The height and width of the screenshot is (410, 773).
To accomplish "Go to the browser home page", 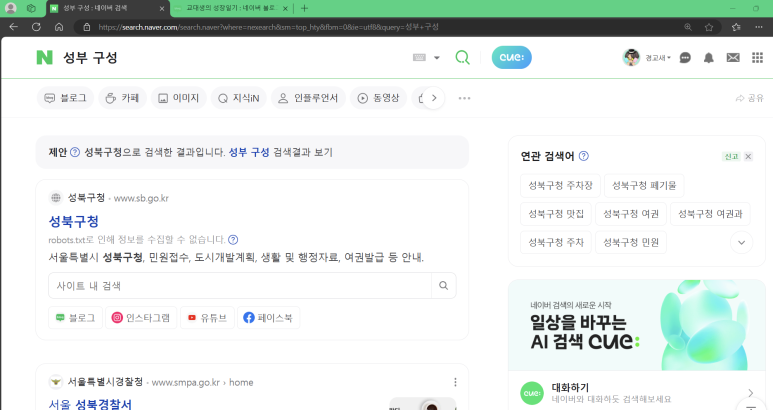I will point(59,27).
